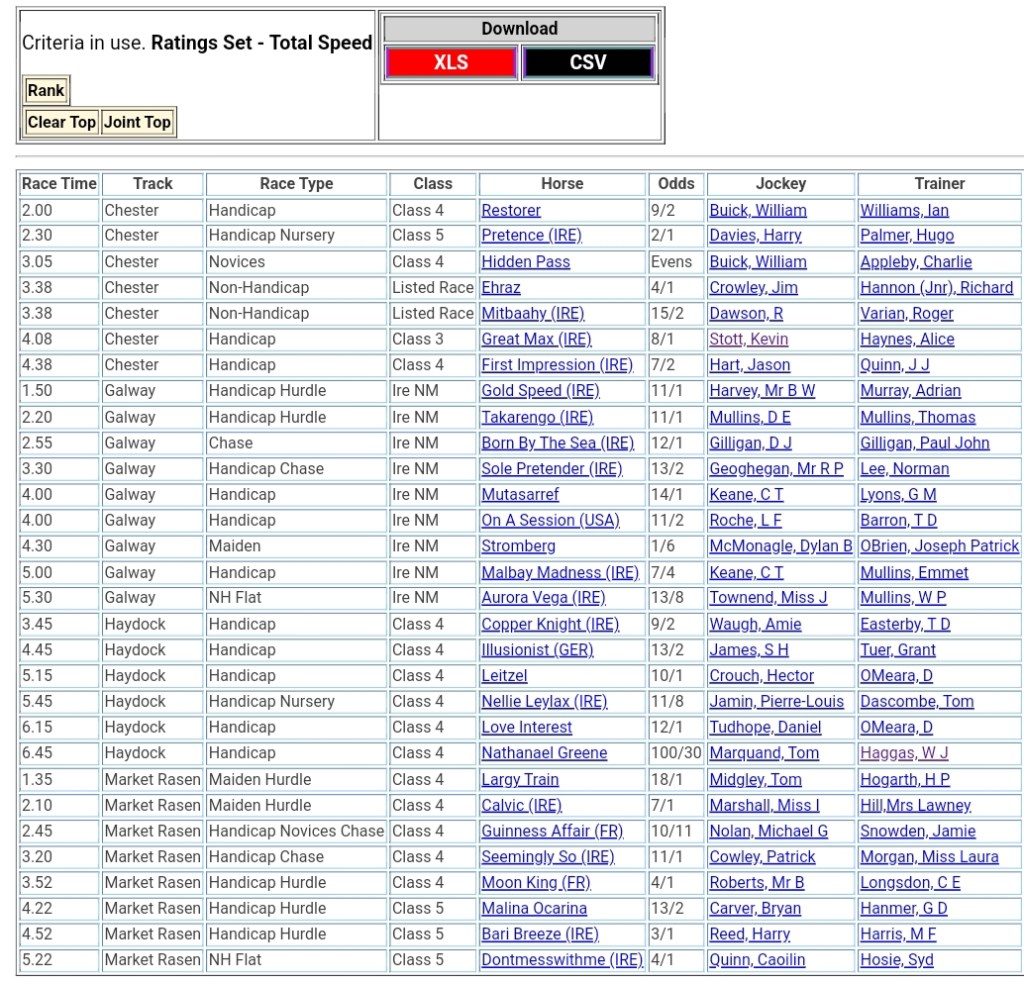The image size is (1024, 984).
Task: Open trainer Appleby, Charlie link
Action: click(915, 262)
